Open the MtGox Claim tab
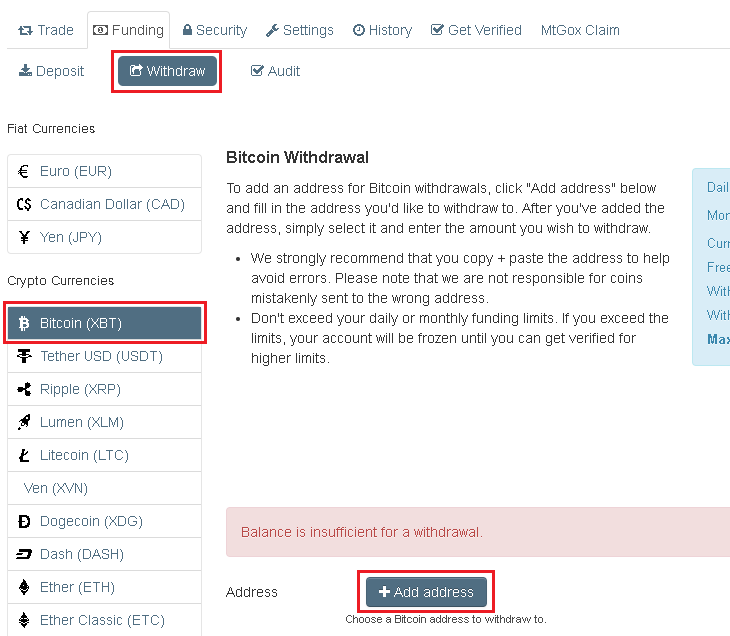The height and width of the screenshot is (636, 730). [580, 30]
